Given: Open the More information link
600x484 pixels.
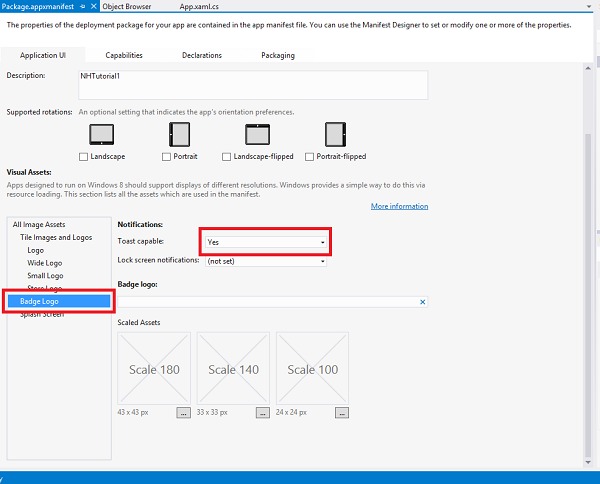Looking at the screenshot, I should 399,206.
